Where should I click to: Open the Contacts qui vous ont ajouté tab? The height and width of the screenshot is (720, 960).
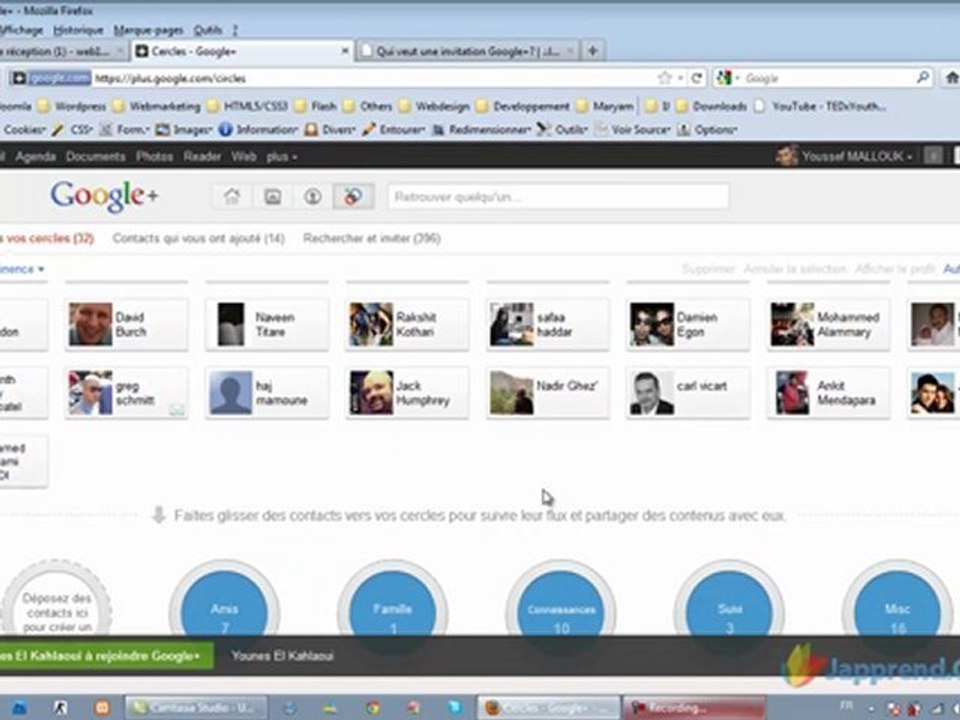[x=198, y=239]
